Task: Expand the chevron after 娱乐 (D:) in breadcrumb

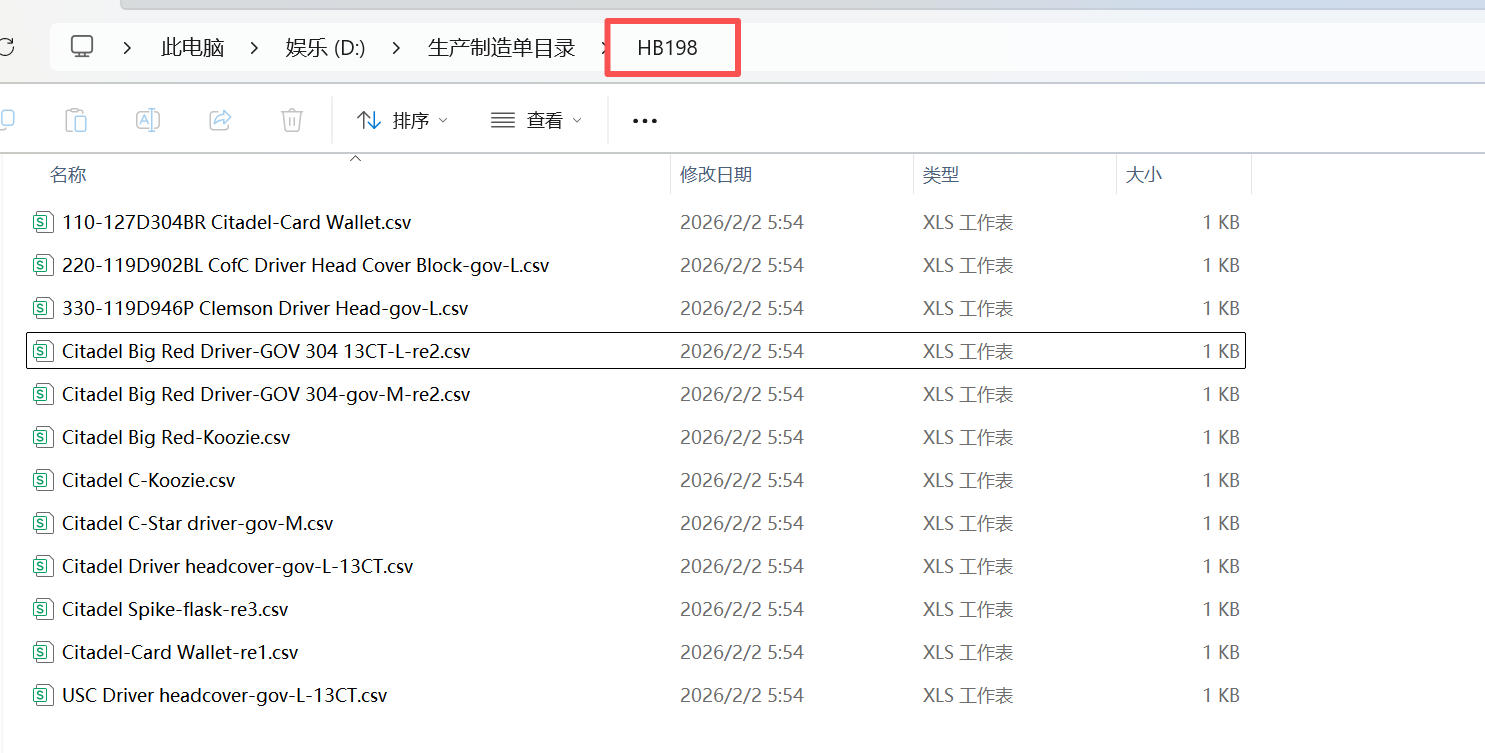Action: [397, 47]
